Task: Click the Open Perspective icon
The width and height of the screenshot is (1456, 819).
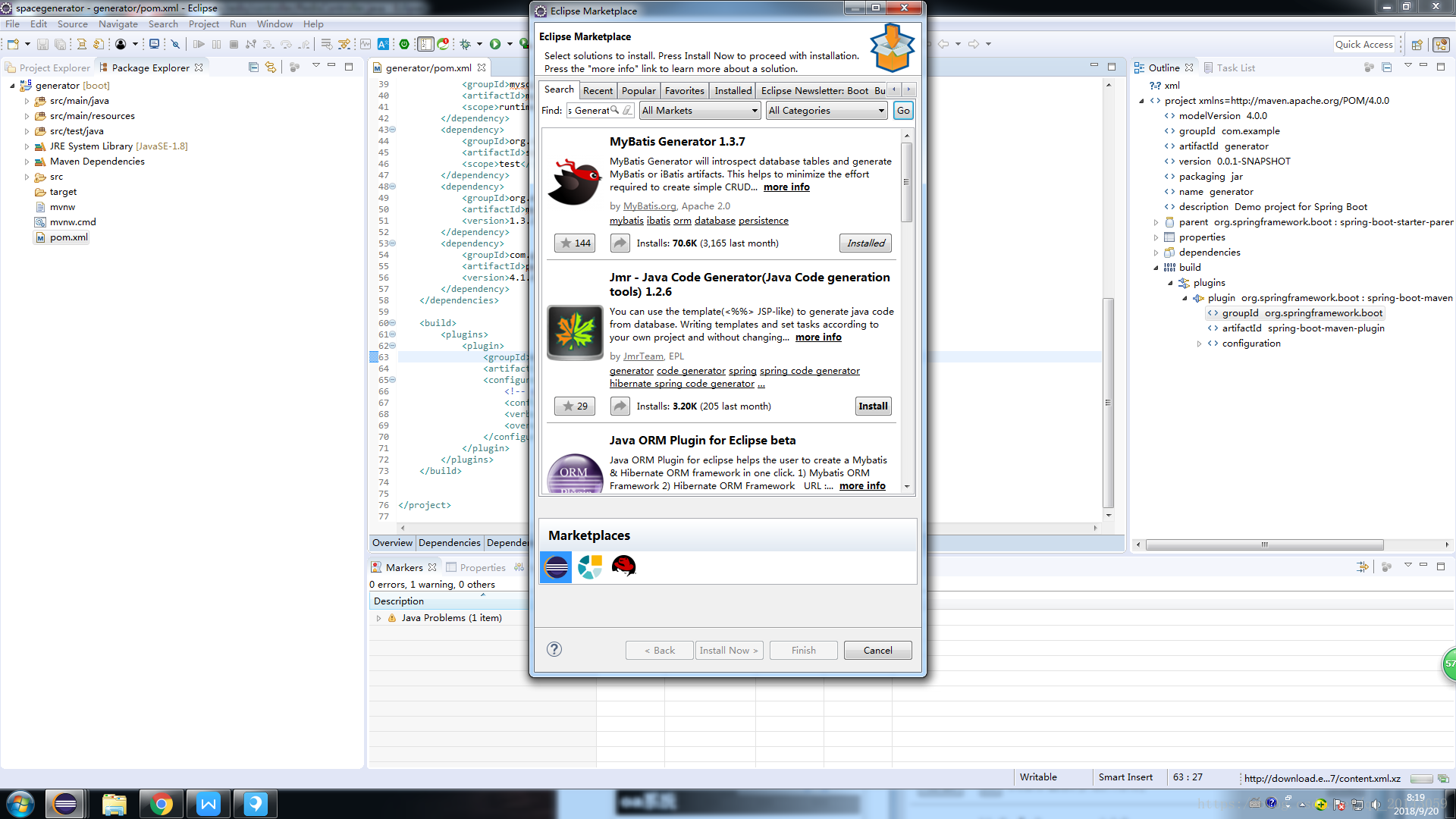Action: point(1417,44)
